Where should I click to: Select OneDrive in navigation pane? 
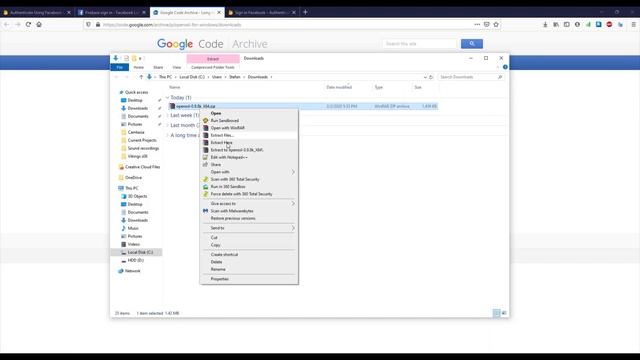pyautogui.click(x=133, y=178)
